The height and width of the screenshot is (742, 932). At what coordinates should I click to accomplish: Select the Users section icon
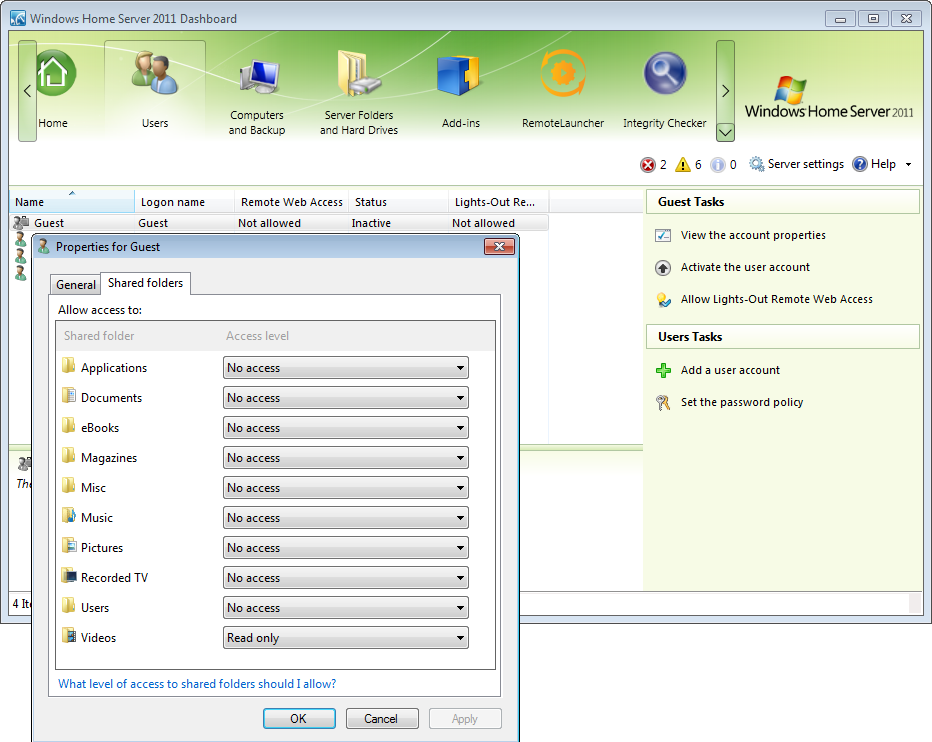tap(155, 73)
